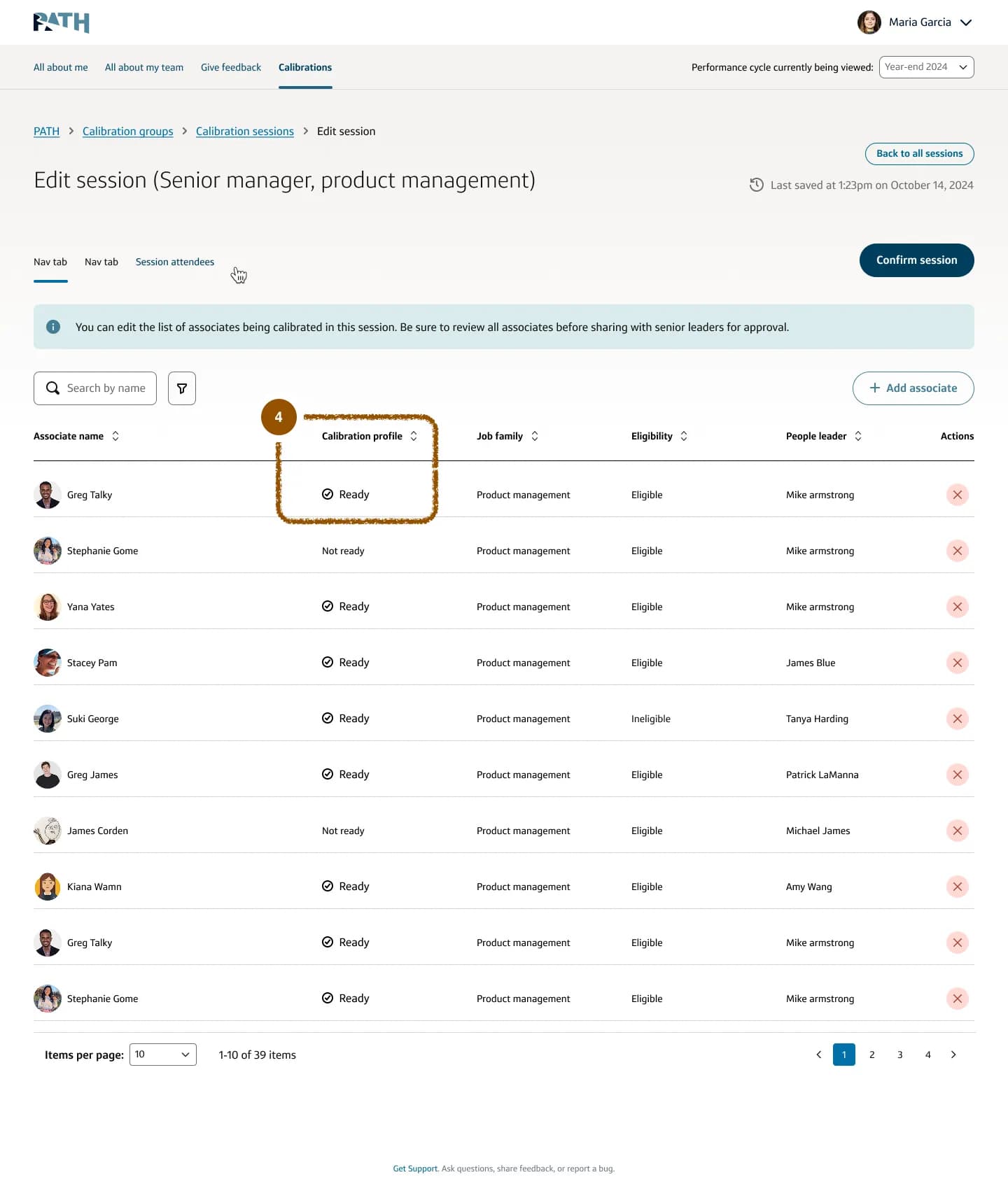Expand the Maria Garcia account chevron
The image size is (1008, 1198).
(x=966, y=22)
